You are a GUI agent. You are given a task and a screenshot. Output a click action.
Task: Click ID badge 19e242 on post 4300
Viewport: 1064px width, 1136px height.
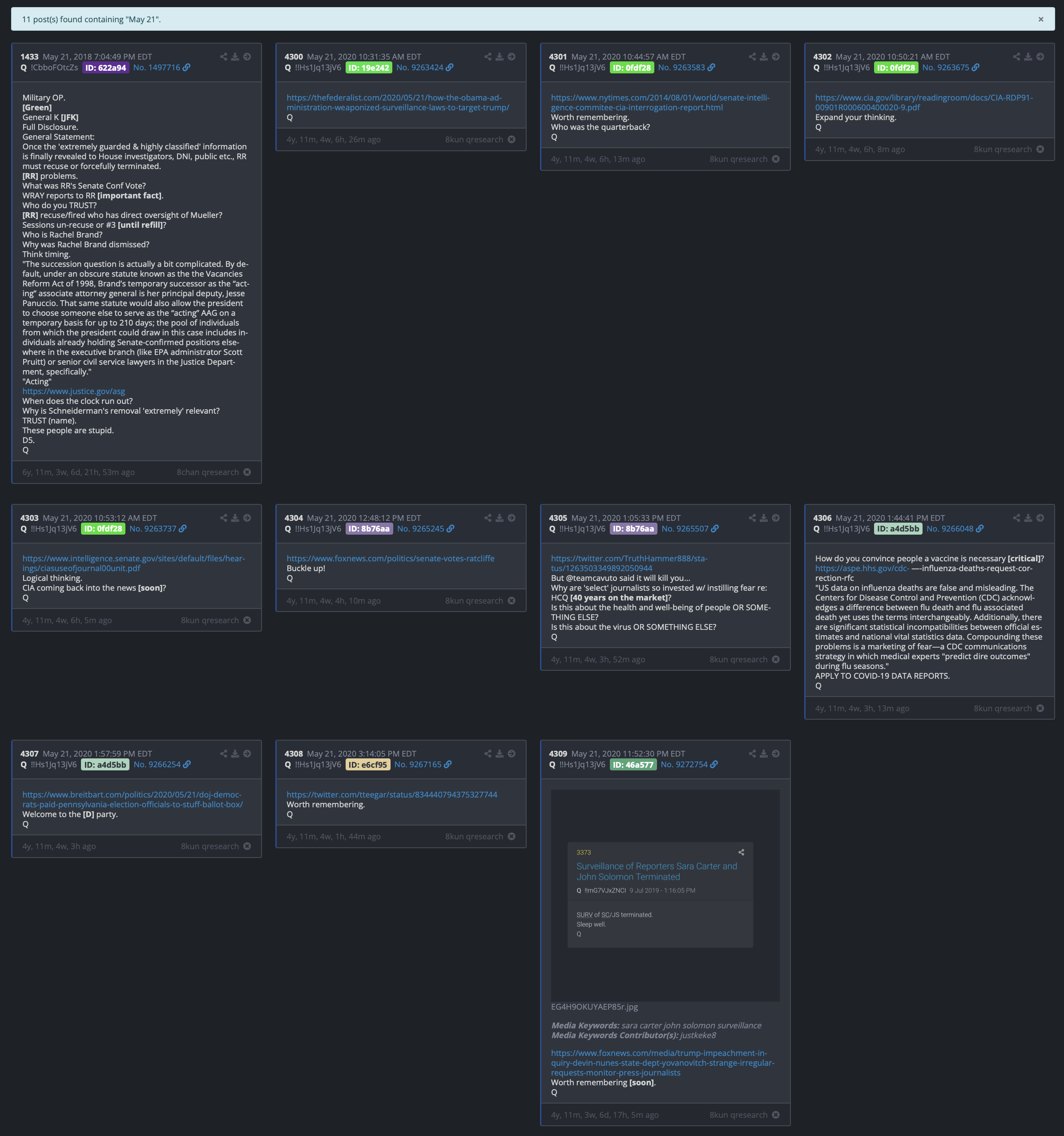(369, 68)
